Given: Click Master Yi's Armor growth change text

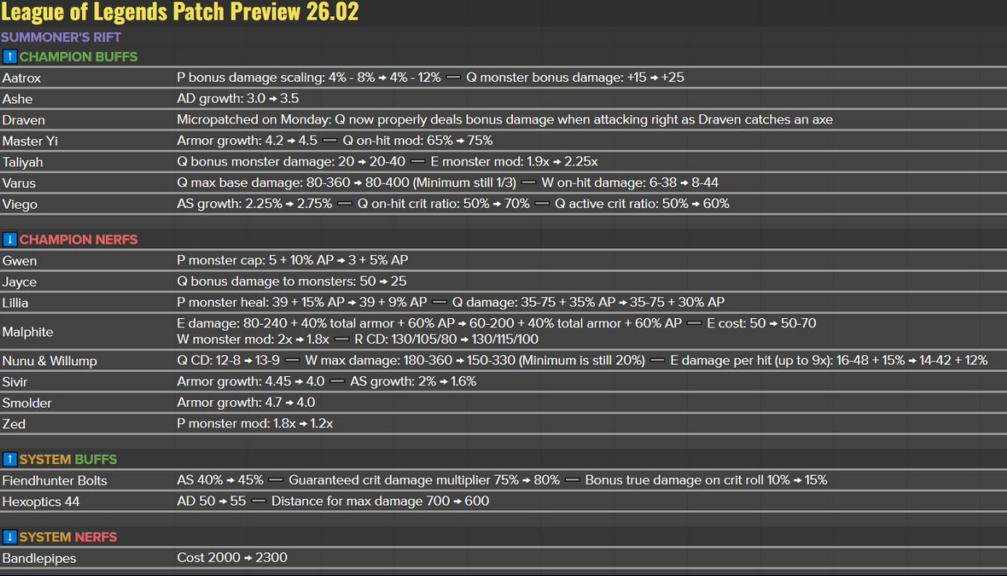Looking at the screenshot, I should point(247,140).
